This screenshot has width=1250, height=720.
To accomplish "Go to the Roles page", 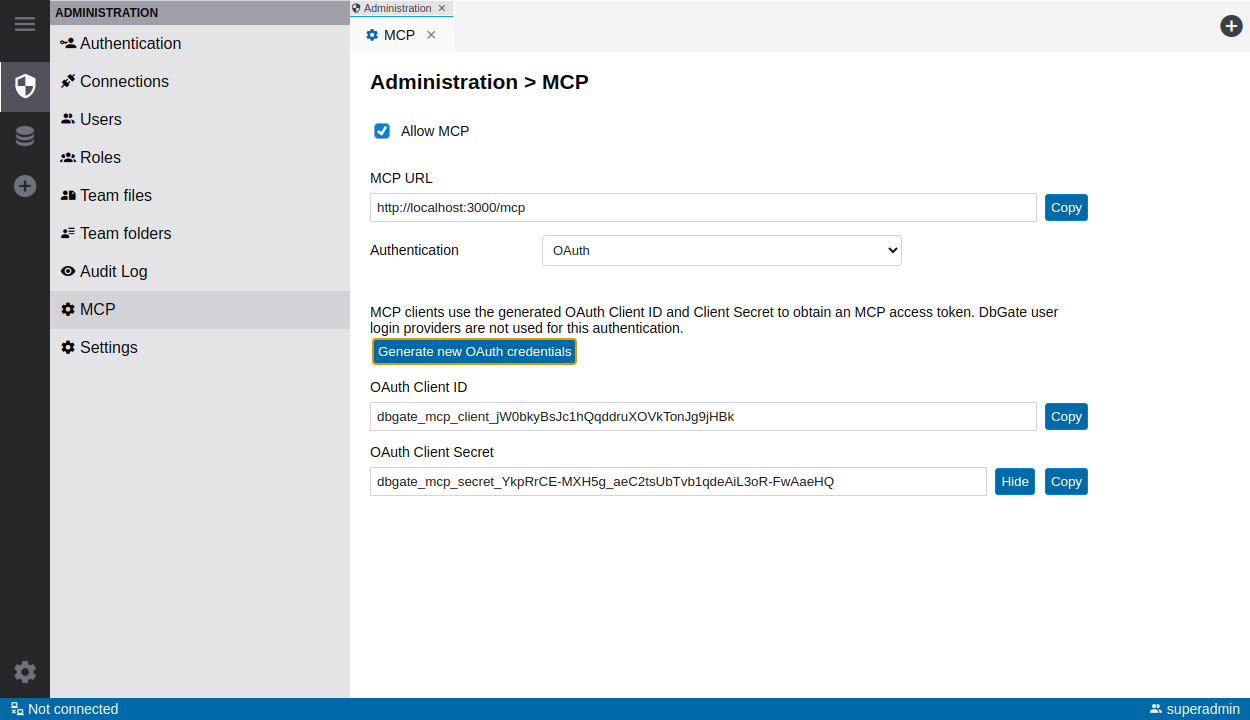I will coord(200,157).
